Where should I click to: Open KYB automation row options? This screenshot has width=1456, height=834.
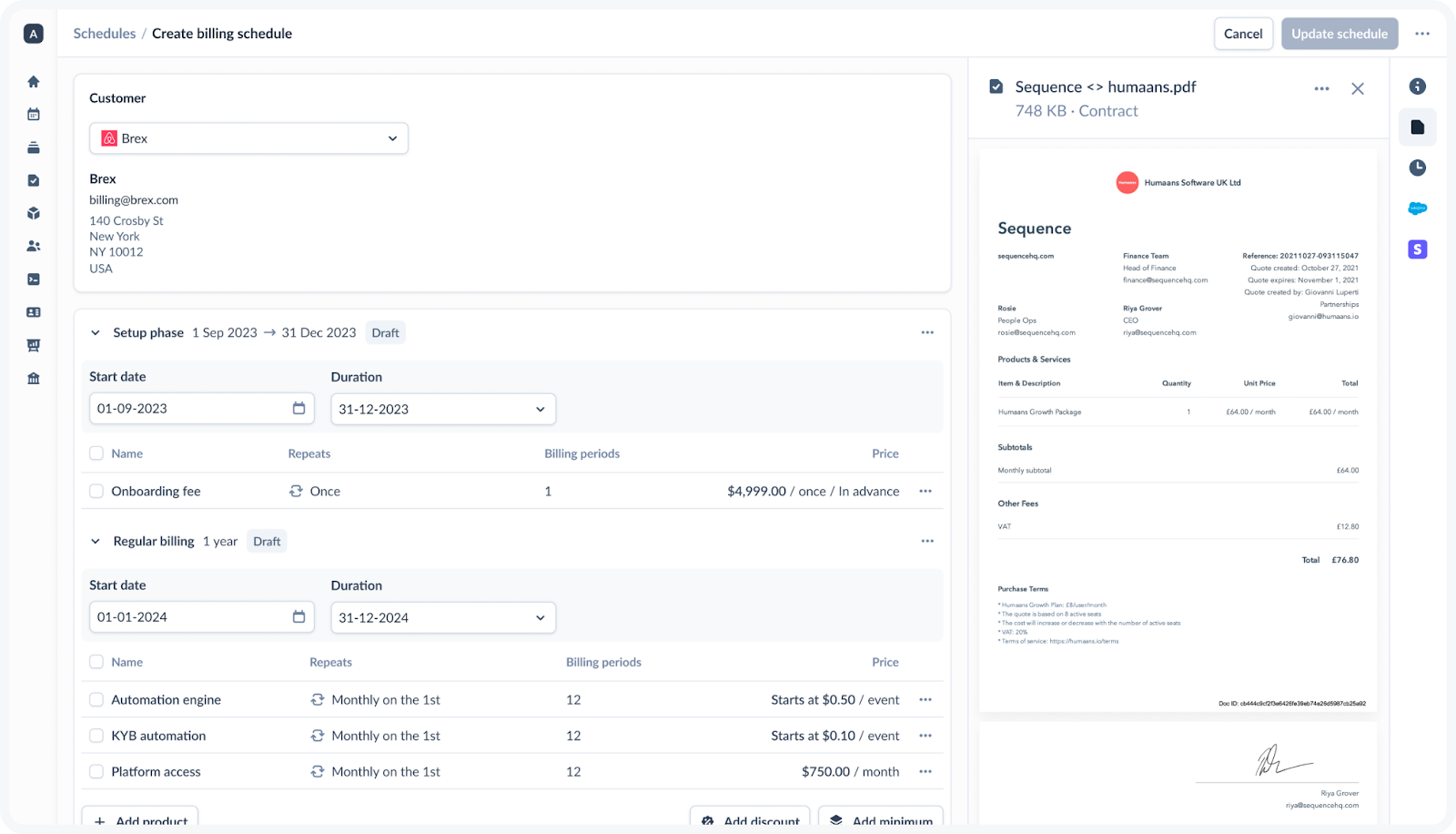click(925, 736)
